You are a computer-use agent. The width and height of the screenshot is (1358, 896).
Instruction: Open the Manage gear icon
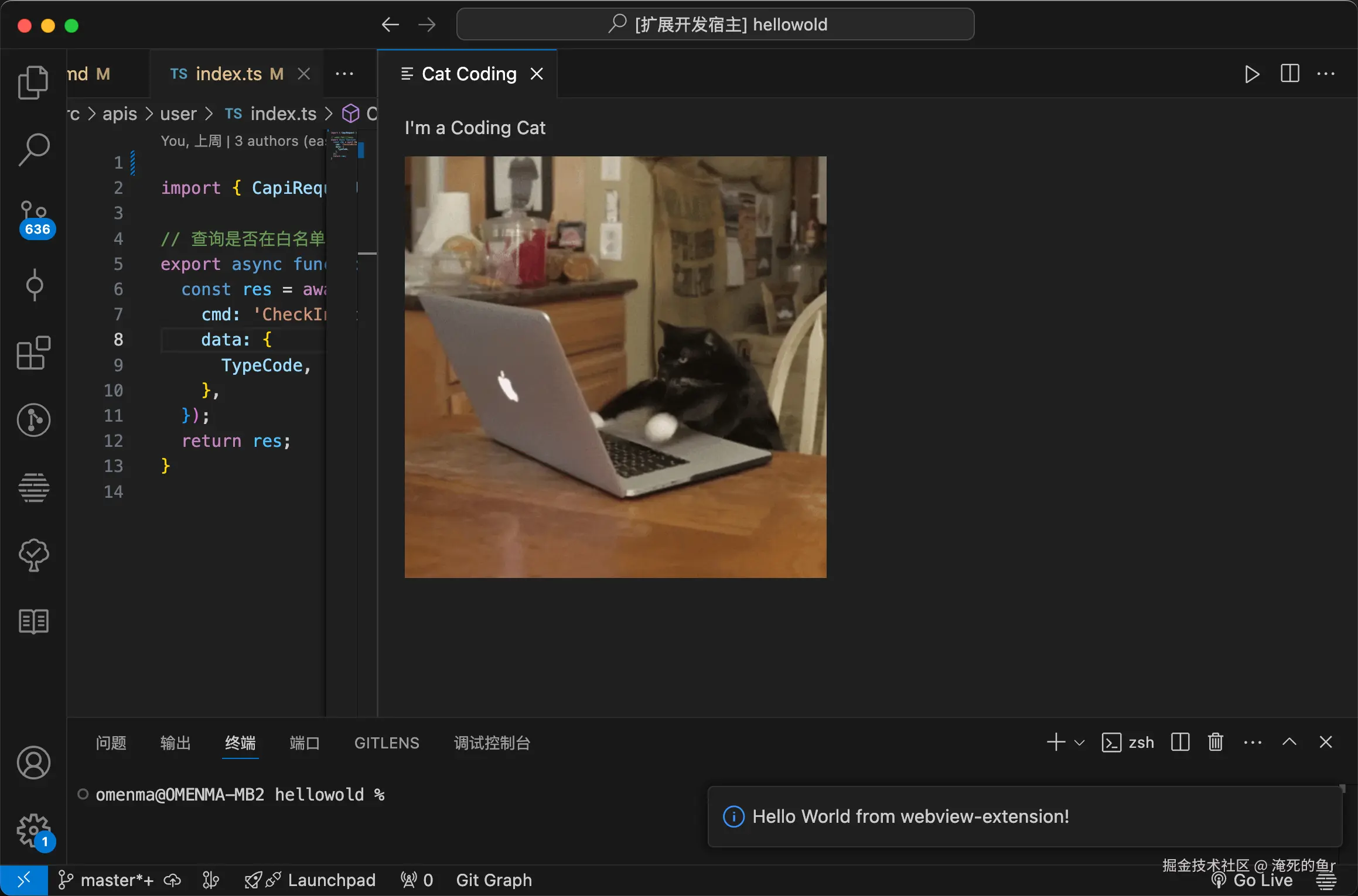click(33, 829)
